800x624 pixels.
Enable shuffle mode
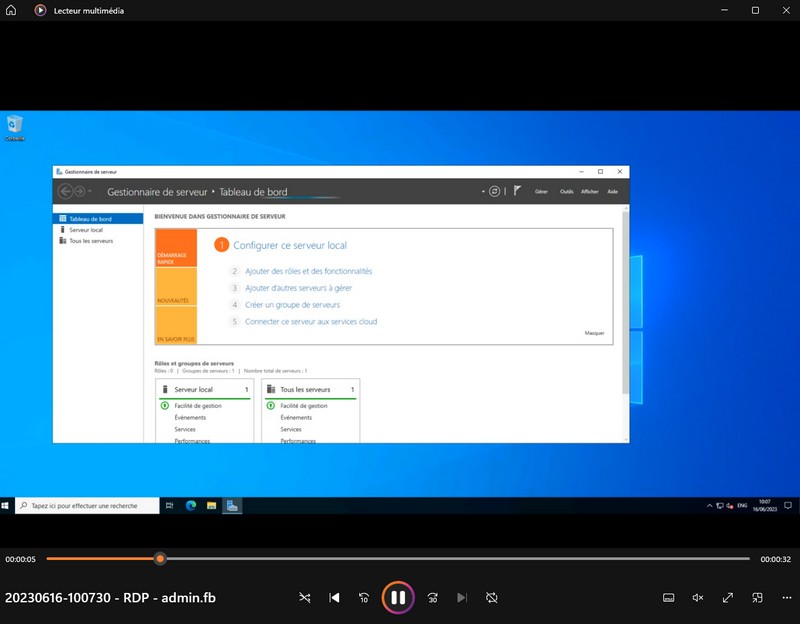tap(305, 598)
